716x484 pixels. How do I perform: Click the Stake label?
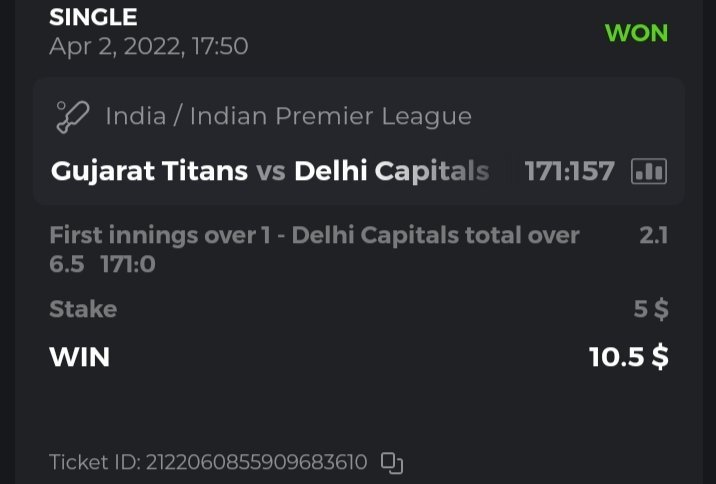point(83,309)
